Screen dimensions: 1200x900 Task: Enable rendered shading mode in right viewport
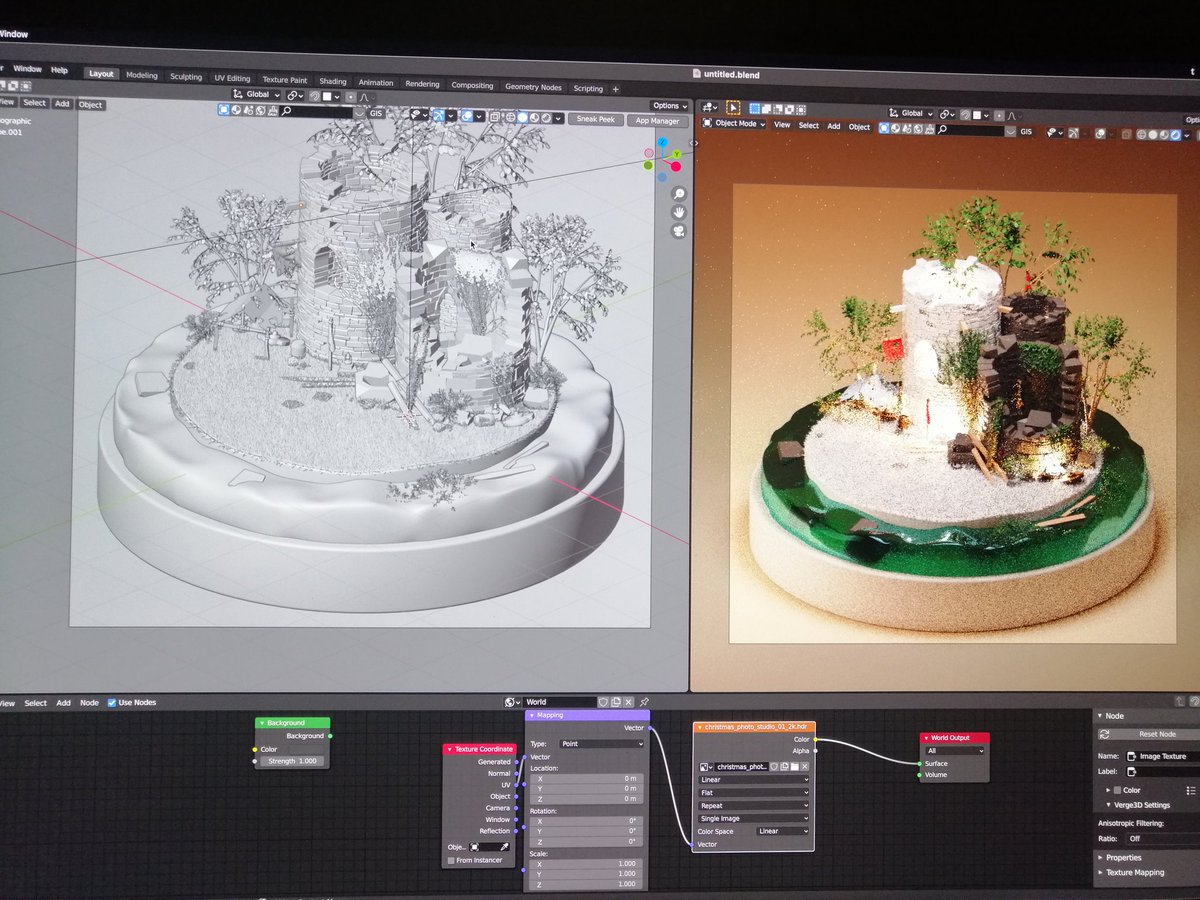point(1175,135)
